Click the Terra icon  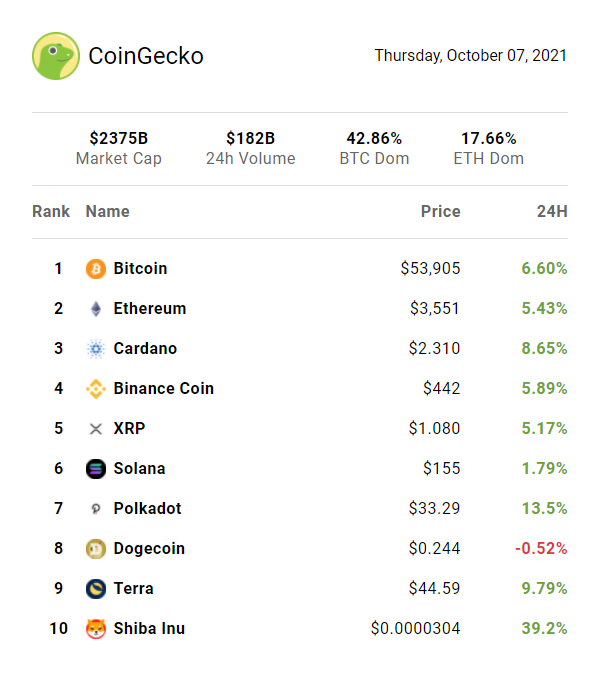pyautogui.click(x=96, y=589)
